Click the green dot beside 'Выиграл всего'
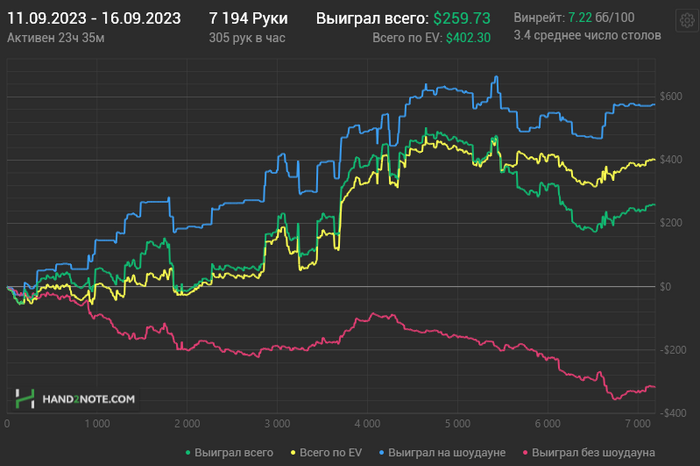The height and width of the screenshot is (466, 700). click(x=188, y=453)
